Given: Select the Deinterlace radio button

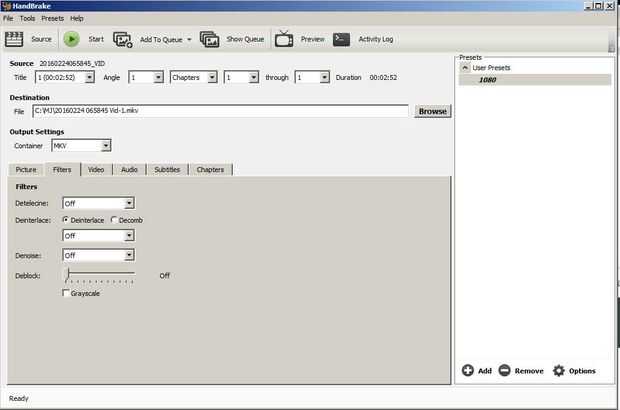Looking at the screenshot, I should [x=66, y=219].
